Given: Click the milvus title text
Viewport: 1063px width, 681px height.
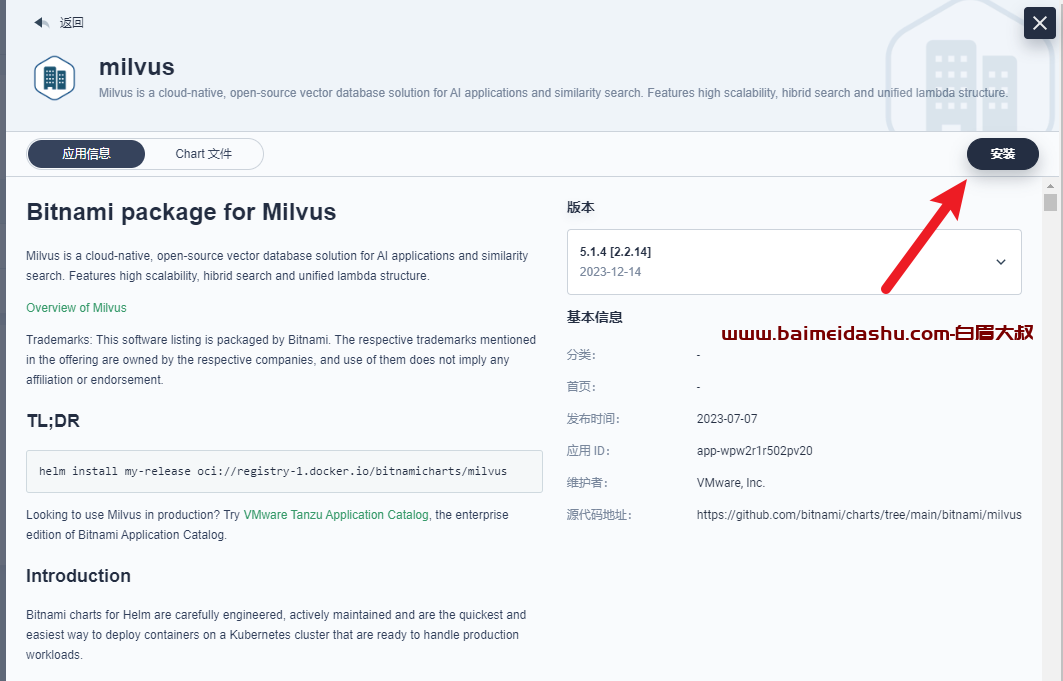Looking at the screenshot, I should tap(136, 67).
